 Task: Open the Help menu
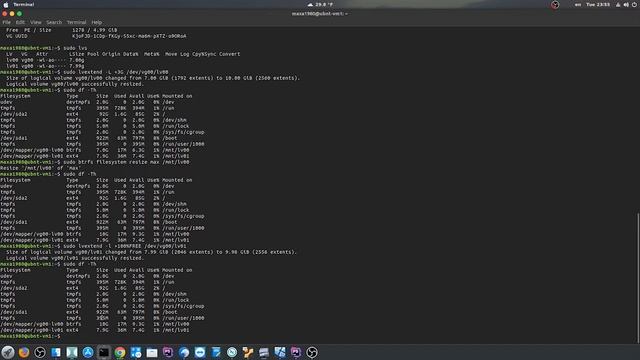97,22
